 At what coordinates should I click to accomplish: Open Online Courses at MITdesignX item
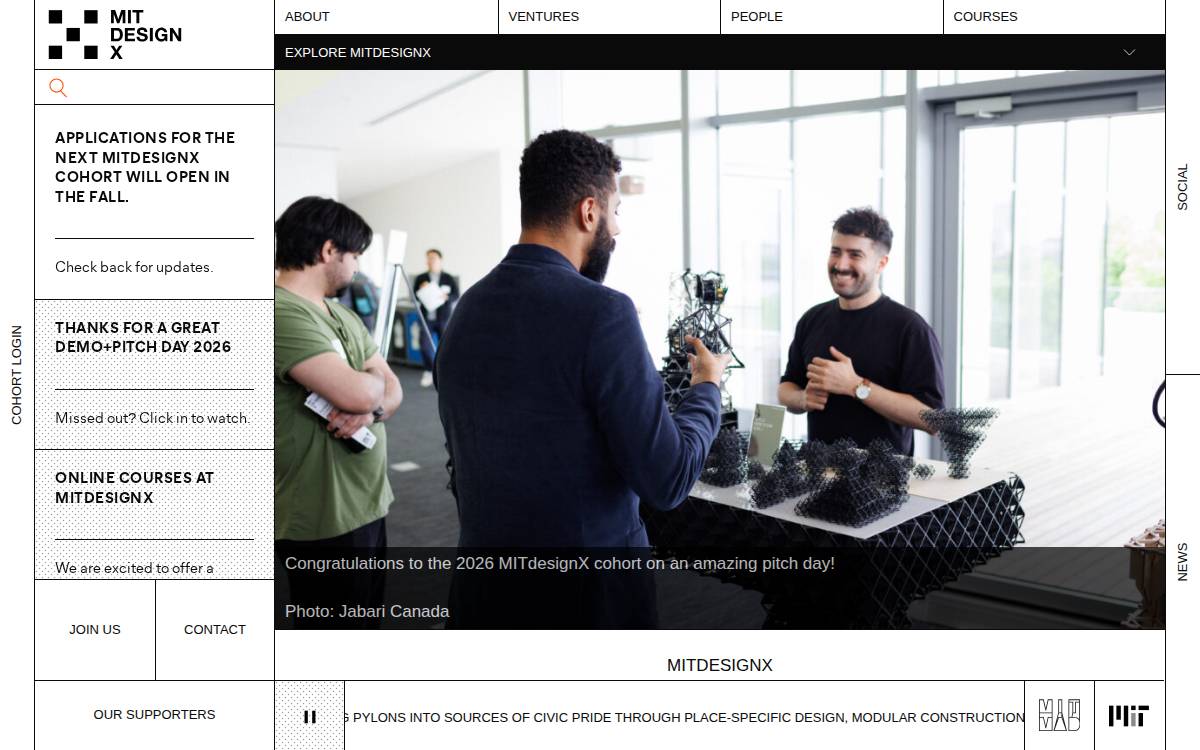(134, 487)
